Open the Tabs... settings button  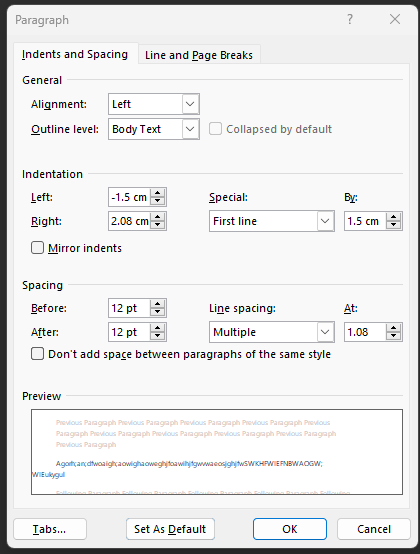pos(50,529)
